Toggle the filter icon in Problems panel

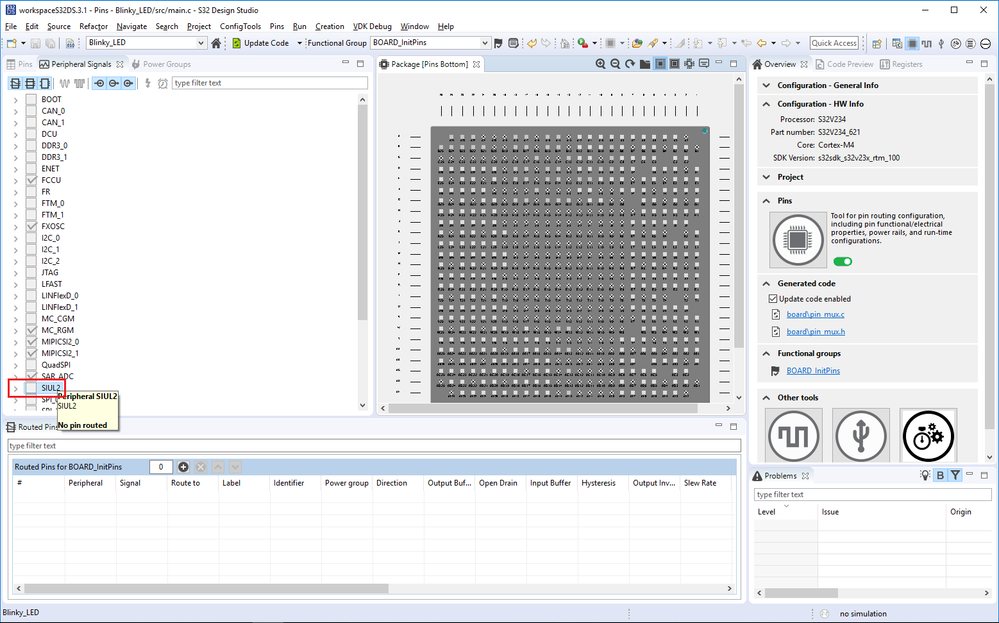(955, 475)
